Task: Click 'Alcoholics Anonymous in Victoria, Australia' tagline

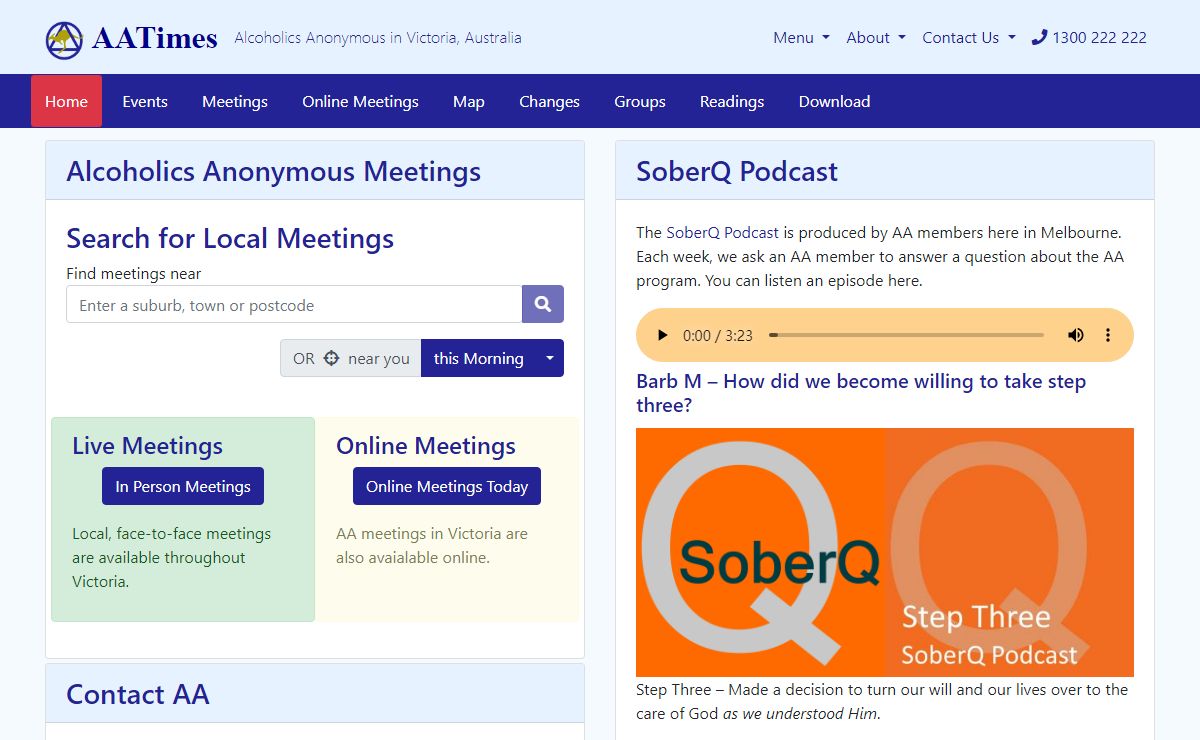Action: click(378, 38)
